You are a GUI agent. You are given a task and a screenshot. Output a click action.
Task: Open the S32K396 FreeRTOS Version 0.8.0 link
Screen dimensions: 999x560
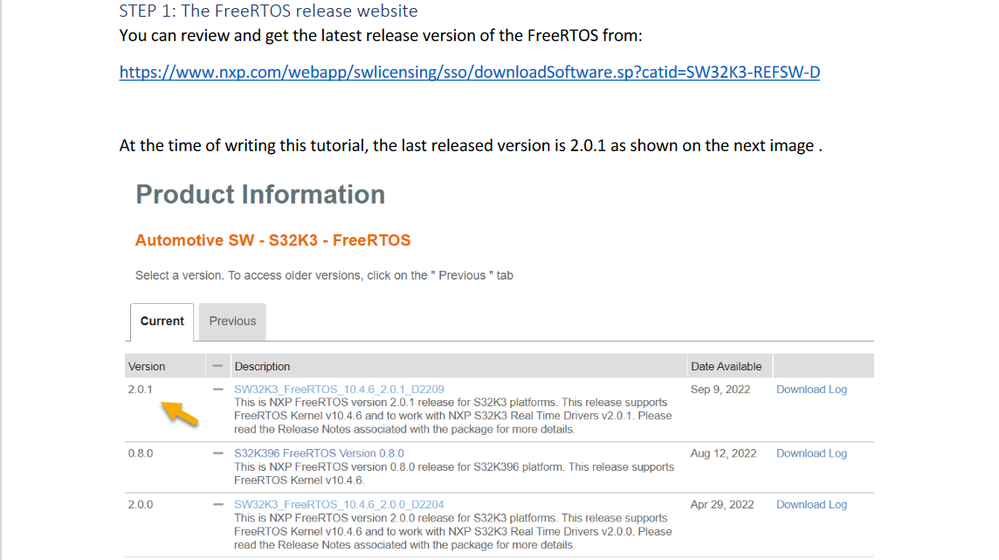coord(319,454)
